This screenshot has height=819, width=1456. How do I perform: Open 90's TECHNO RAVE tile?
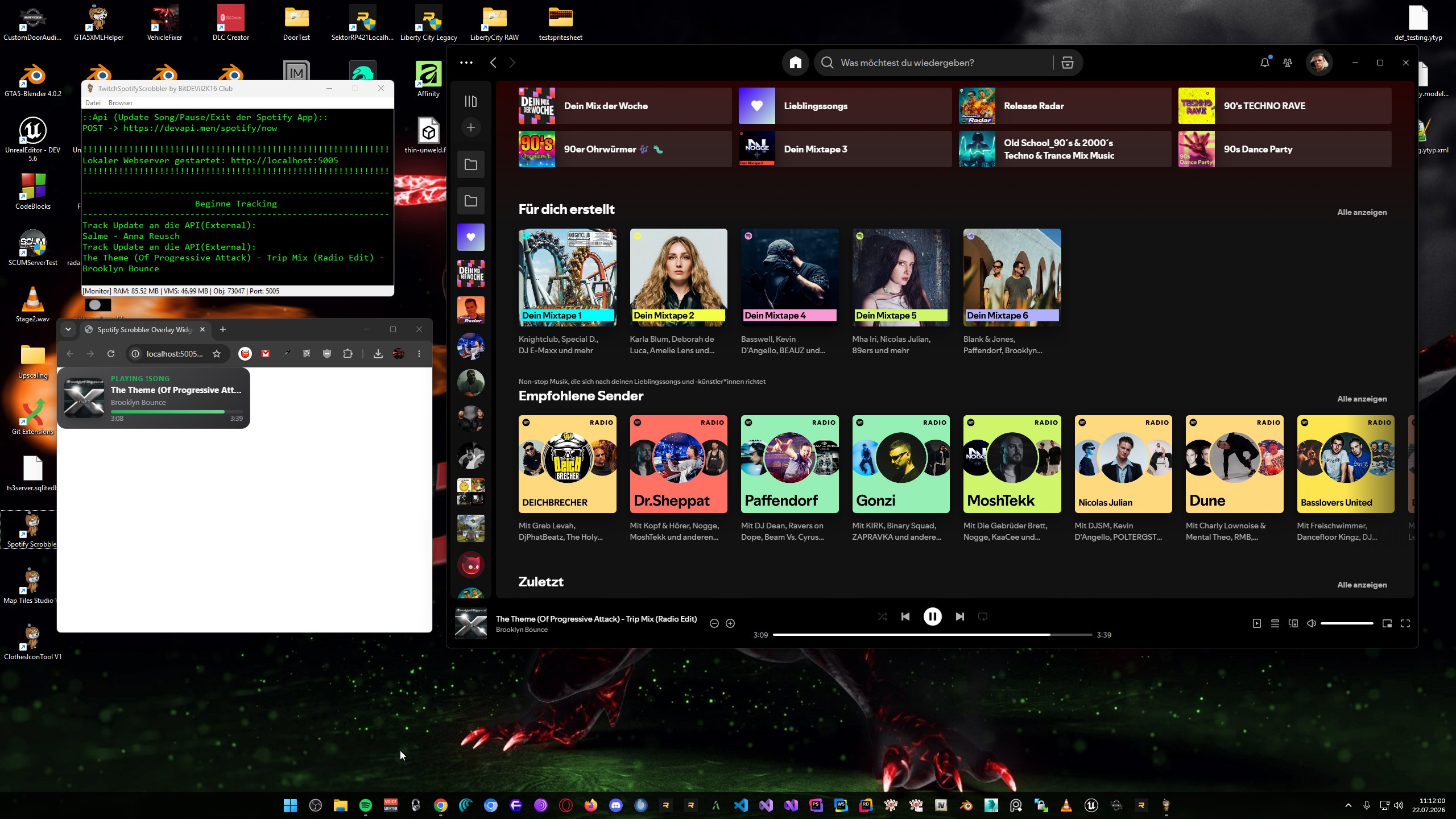pyautogui.click(x=1285, y=106)
